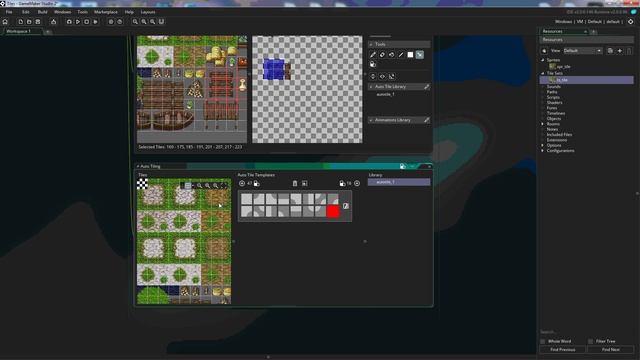Select the Eraser tile tool
The image size is (640, 360).
pyautogui.click(x=382, y=55)
